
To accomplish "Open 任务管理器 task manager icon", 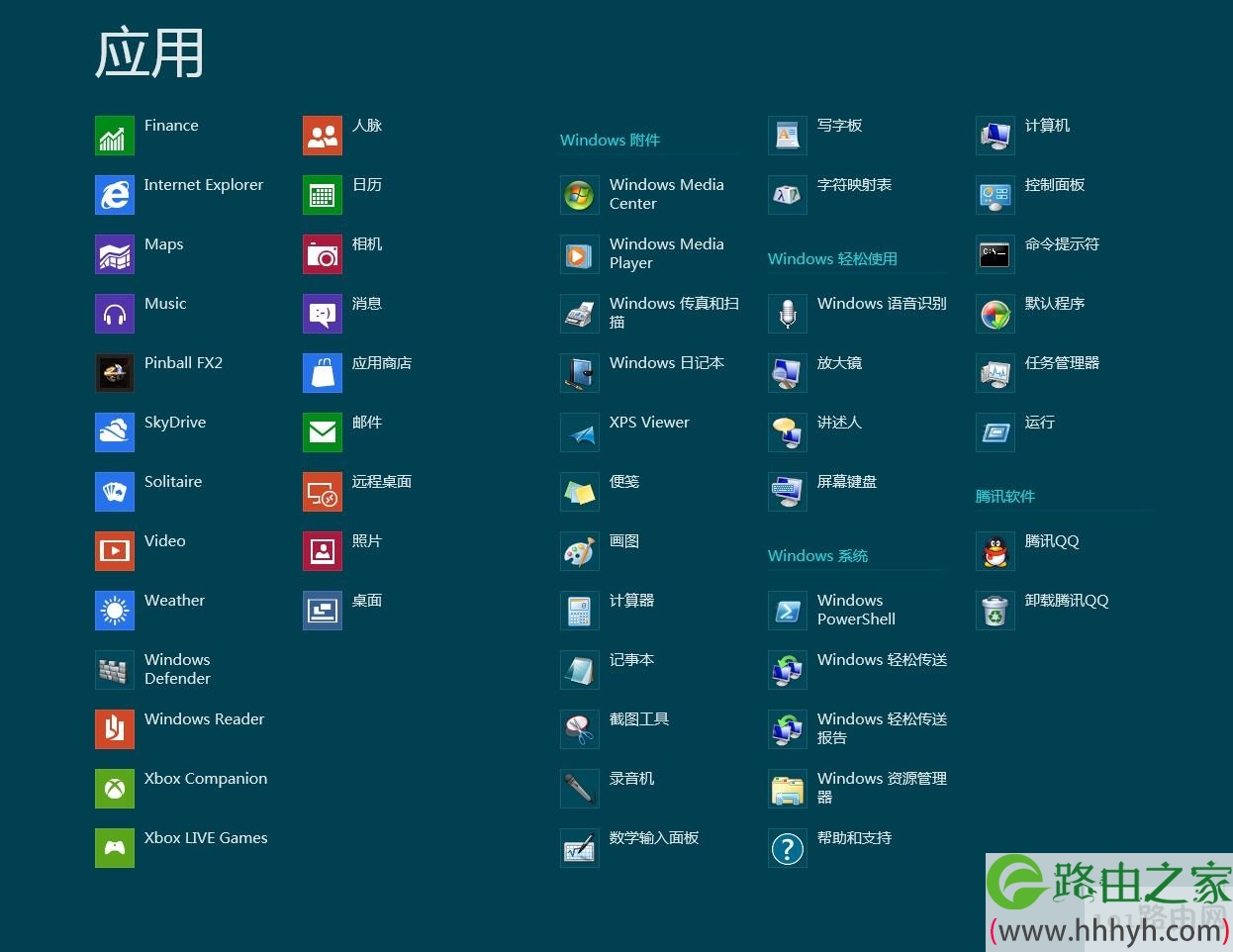I will point(996,373).
